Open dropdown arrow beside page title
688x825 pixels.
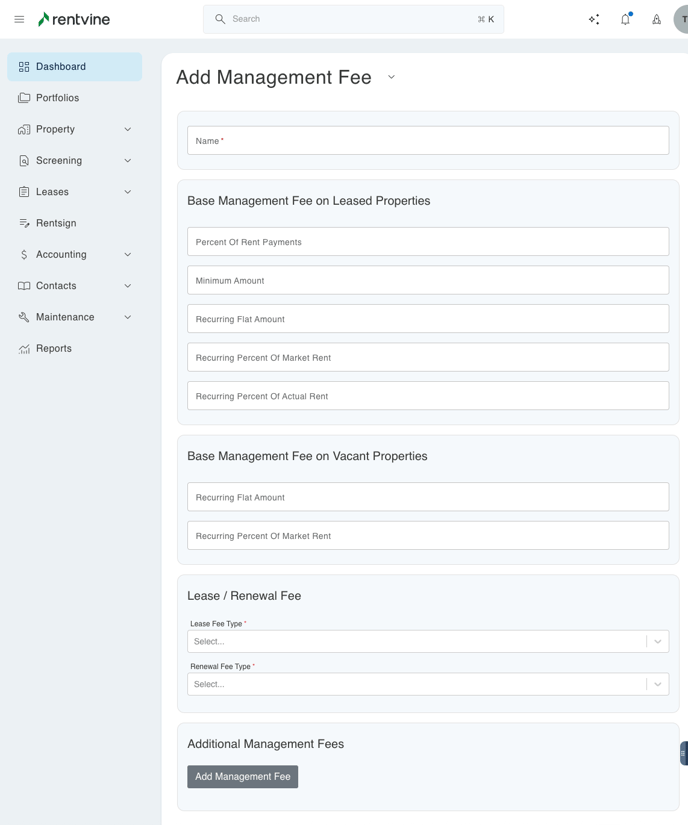(391, 77)
